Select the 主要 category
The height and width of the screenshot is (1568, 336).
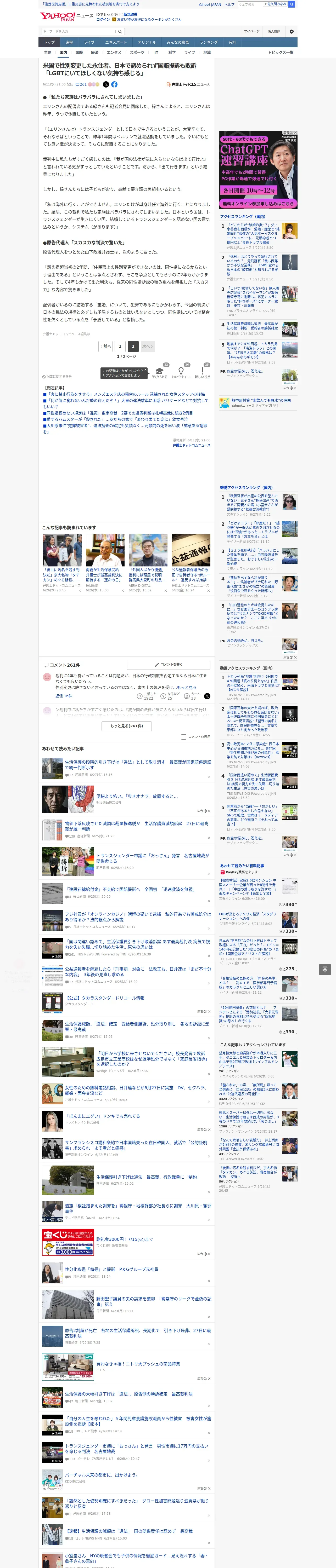pos(48,52)
